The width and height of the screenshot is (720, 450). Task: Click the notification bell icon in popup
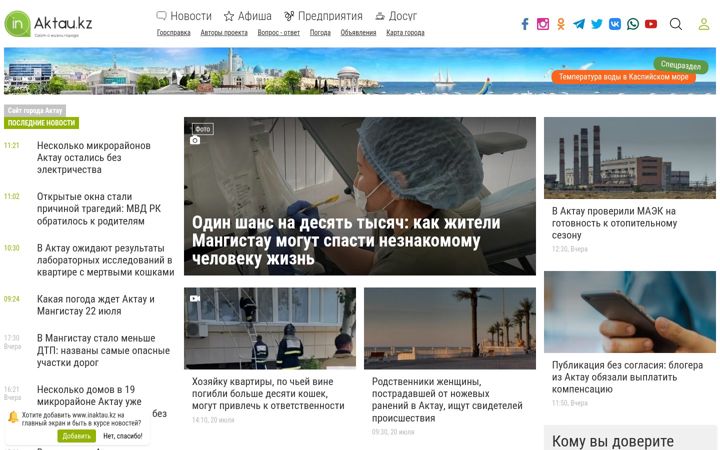(13, 417)
